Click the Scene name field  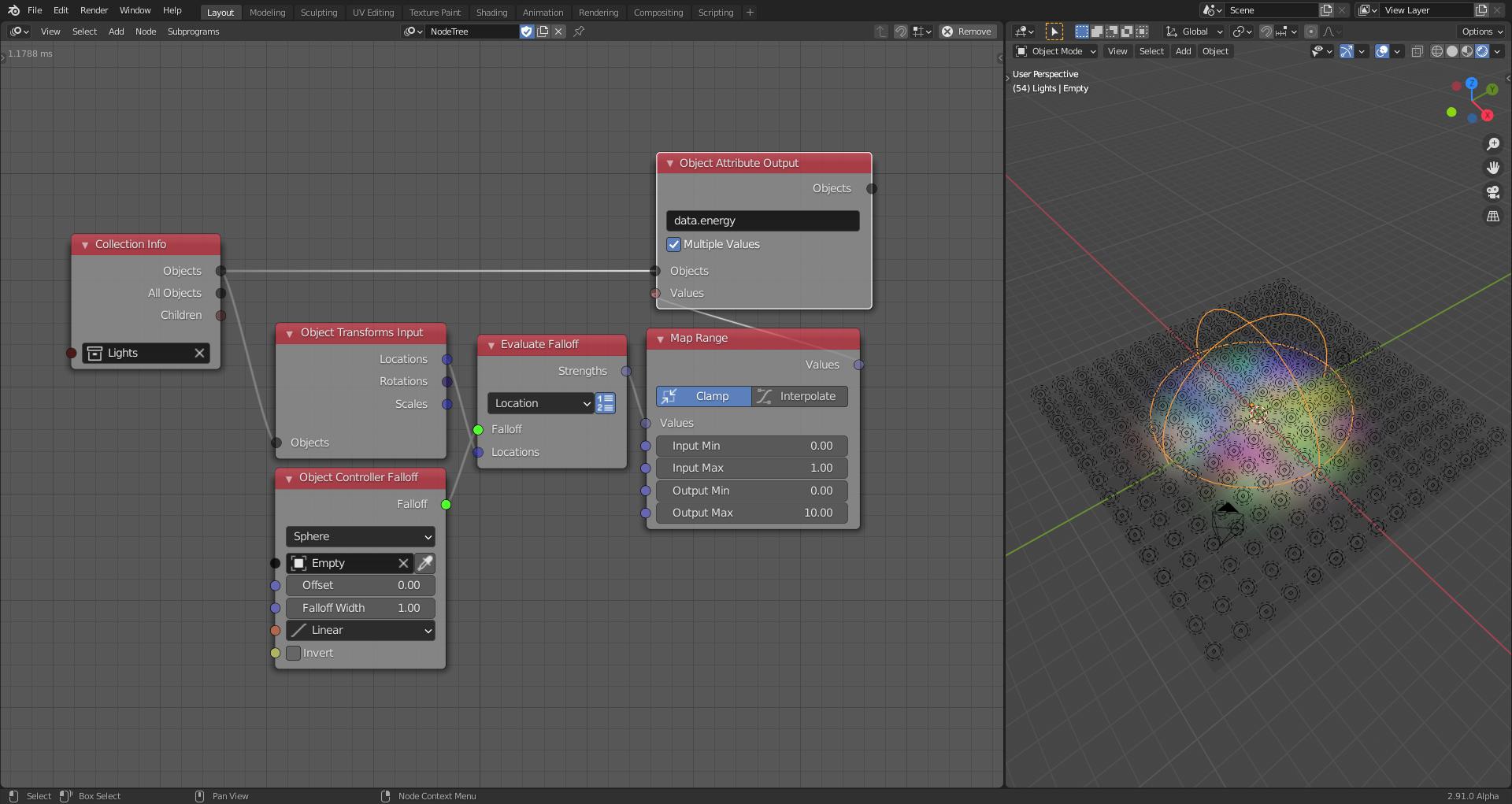coord(1270,10)
